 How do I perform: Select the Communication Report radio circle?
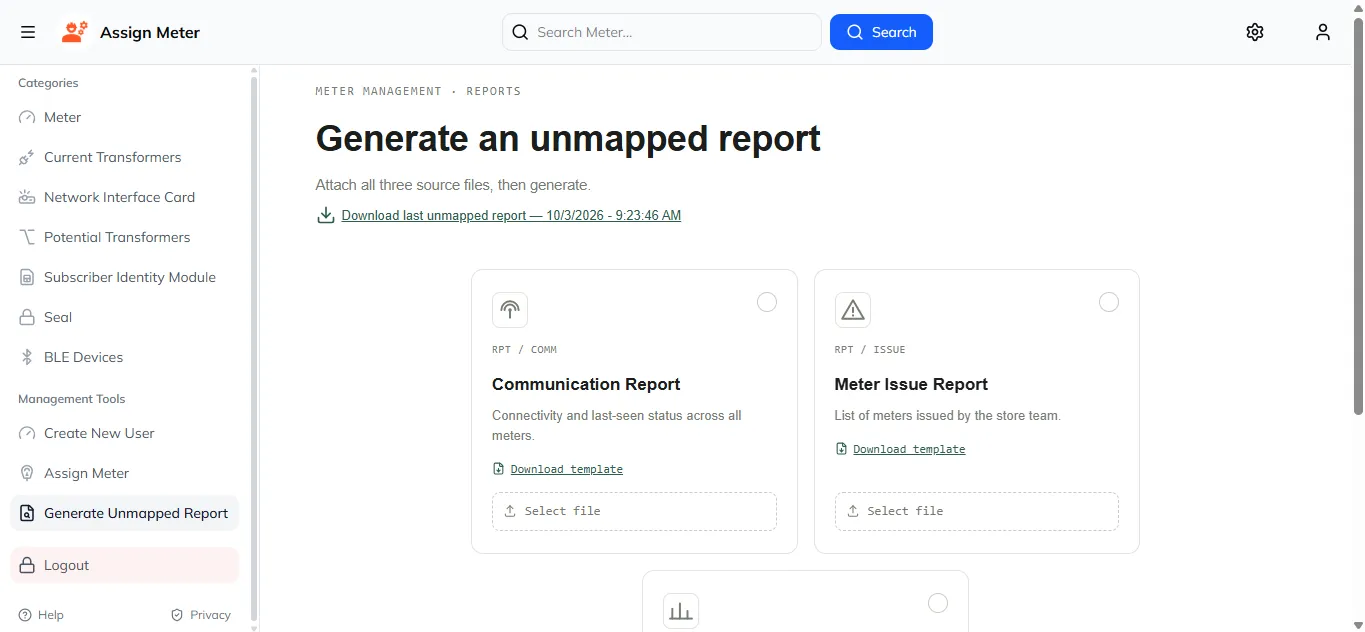click(x=767, y=302)
